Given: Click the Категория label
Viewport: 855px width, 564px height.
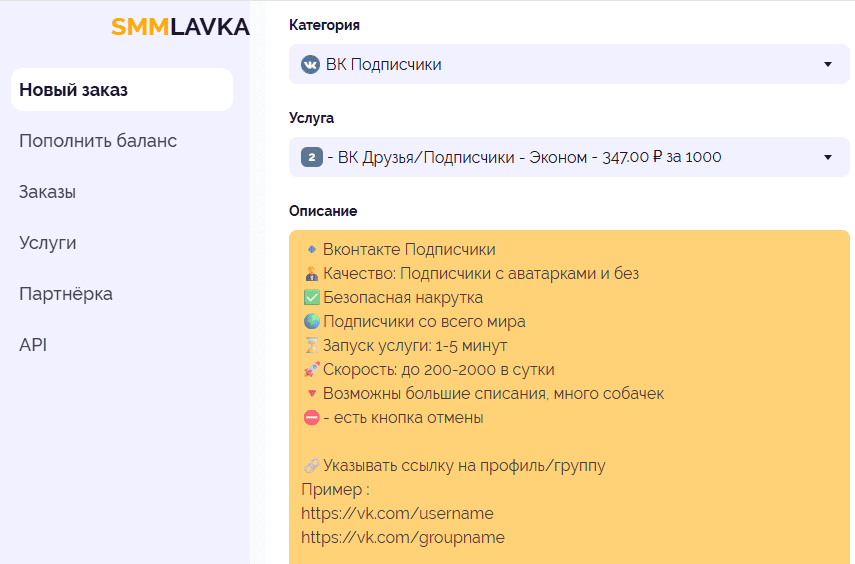Looking at the screenshot, I should point(324,25).
